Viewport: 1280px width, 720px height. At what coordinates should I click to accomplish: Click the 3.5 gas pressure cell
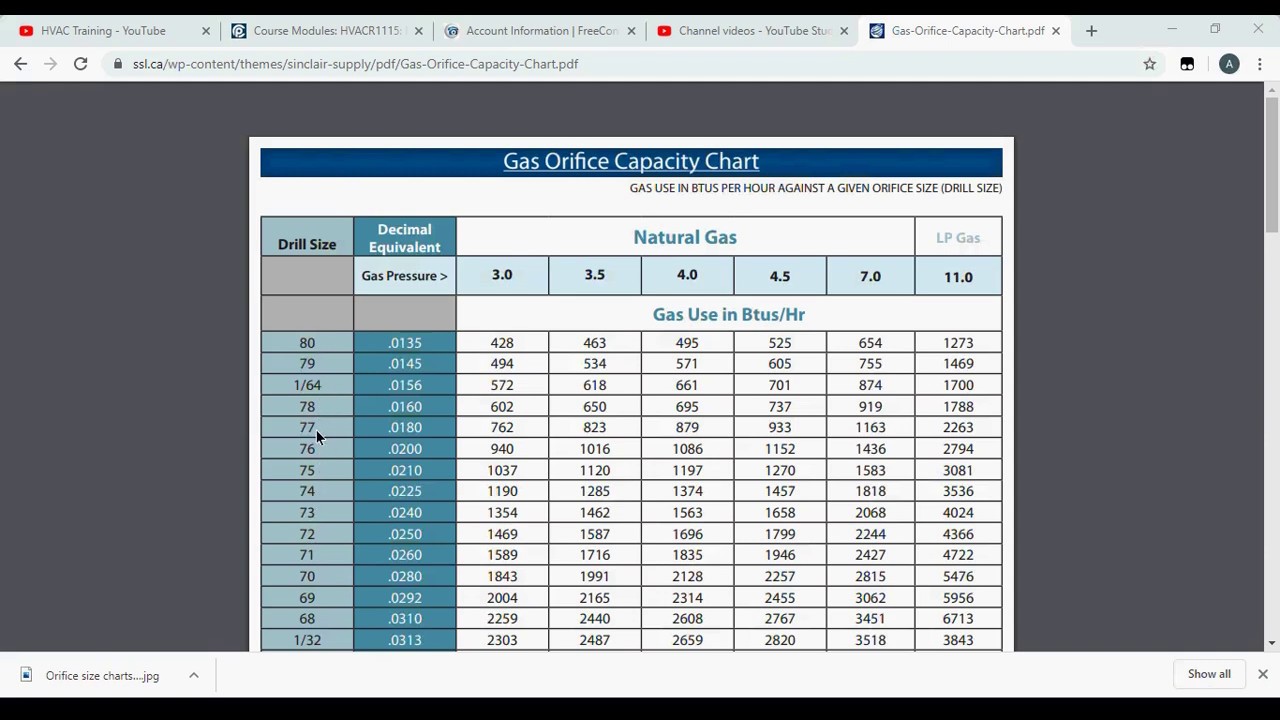(595, 275)
